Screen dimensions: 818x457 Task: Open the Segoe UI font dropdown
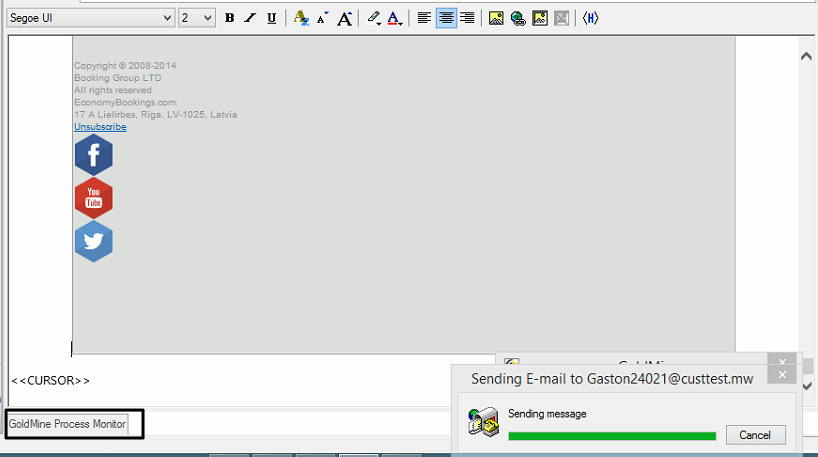coord(166,18)
